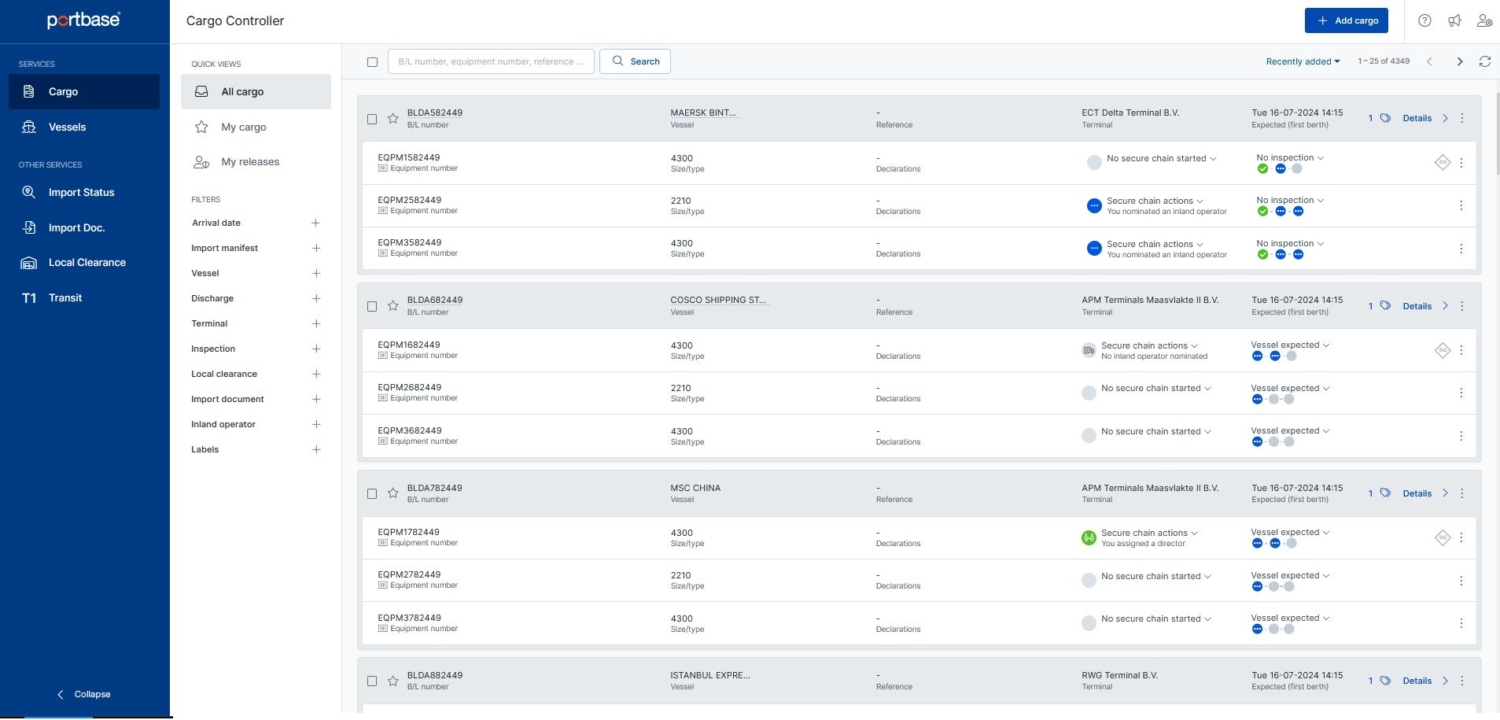Click the diamond badge icon on EQPM1682449 row

pyautogui.click(x=1442, y=350)
